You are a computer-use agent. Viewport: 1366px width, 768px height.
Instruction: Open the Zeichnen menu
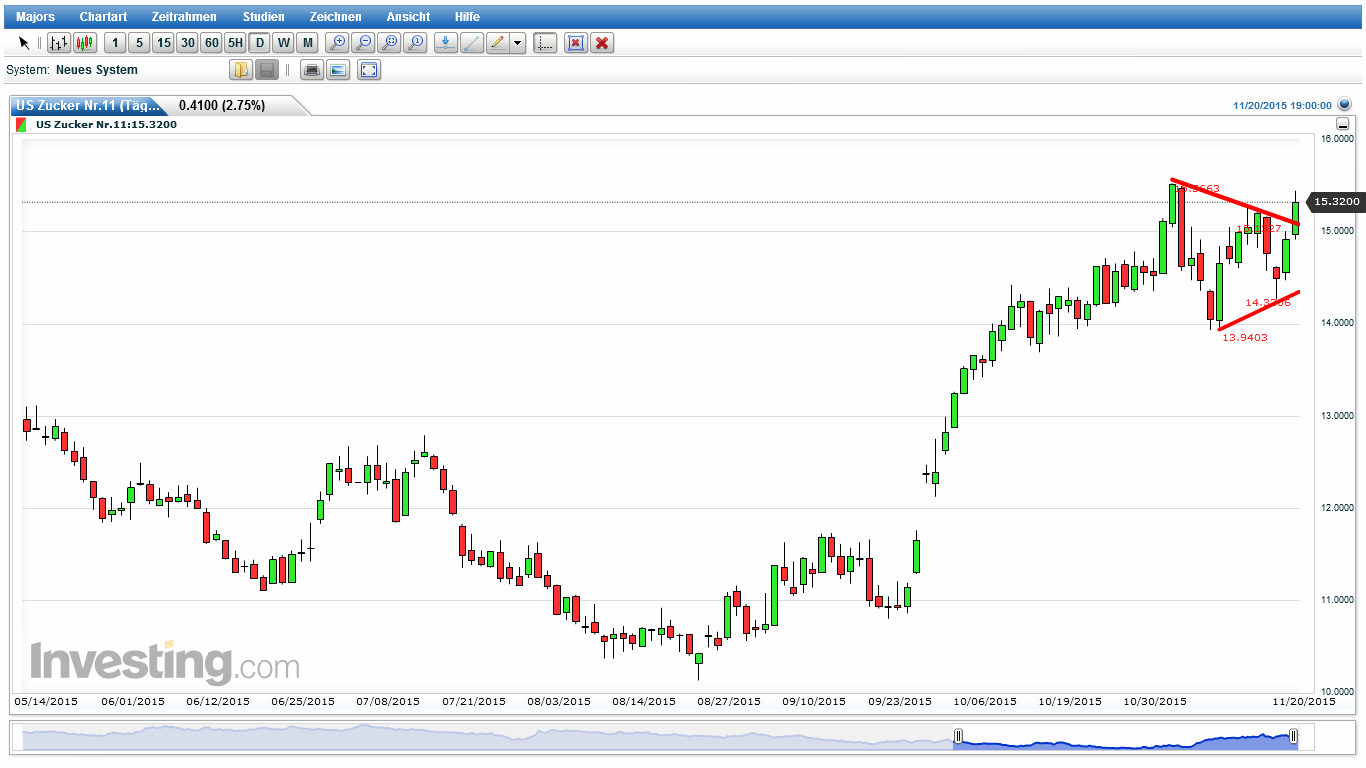point(336,17)
